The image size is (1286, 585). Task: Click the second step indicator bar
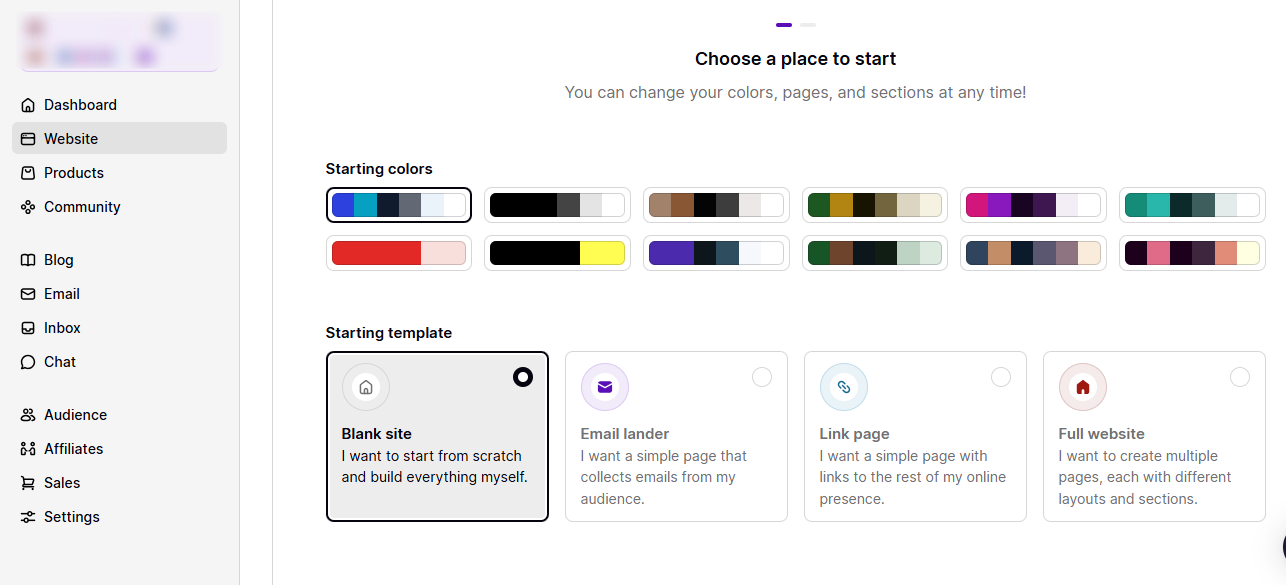coord(807,24)
